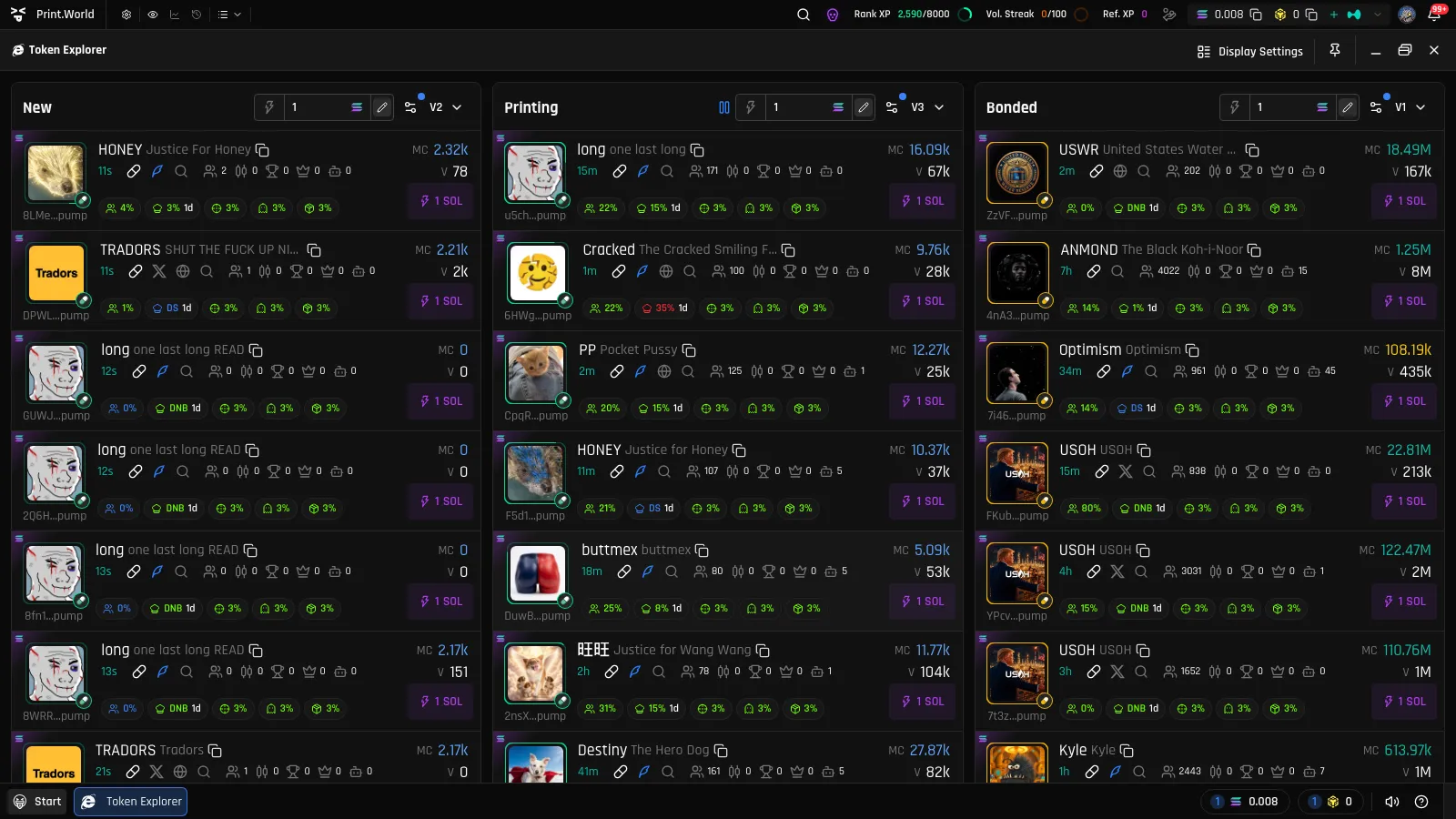Open filter sliders icon in Printing column
This screenshot has width=1456, height=819.
(892, 107)
